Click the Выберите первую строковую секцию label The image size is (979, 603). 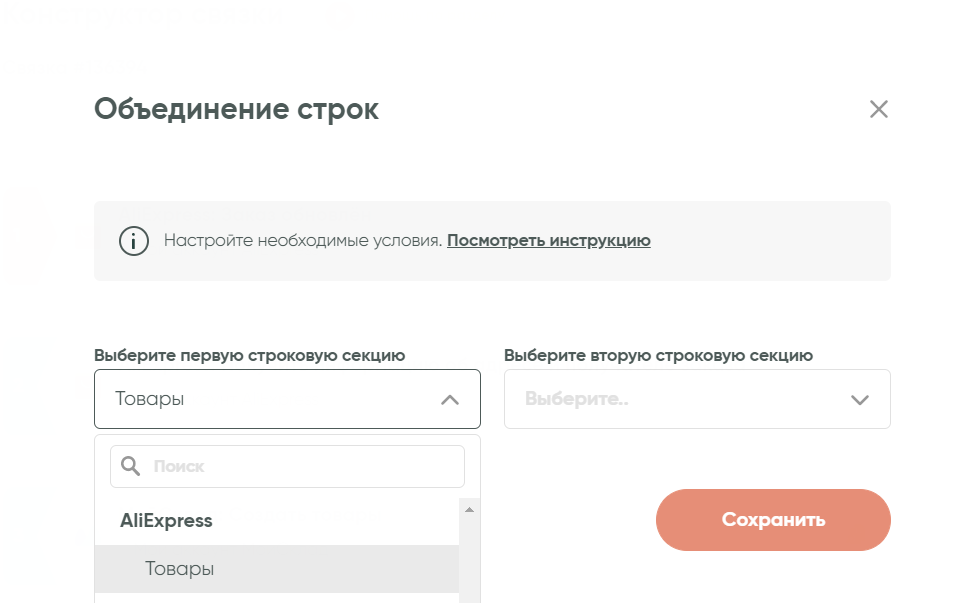click(x=249, y=355)
